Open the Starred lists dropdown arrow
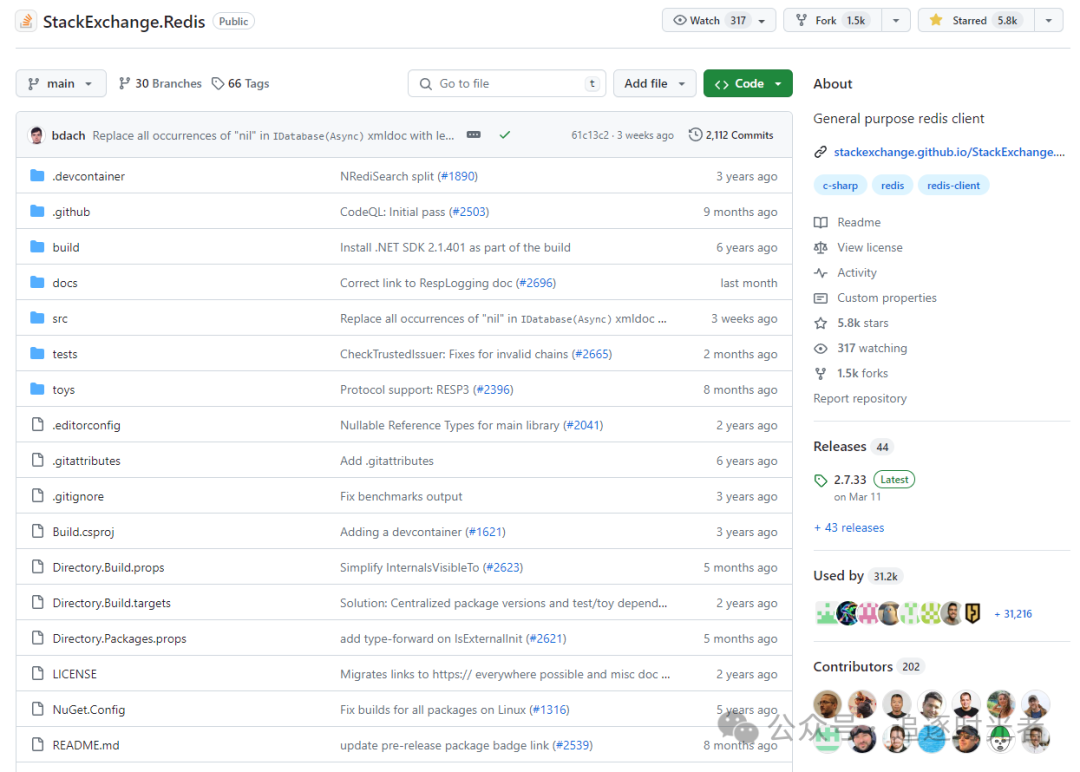 (x=1049, y=21)
